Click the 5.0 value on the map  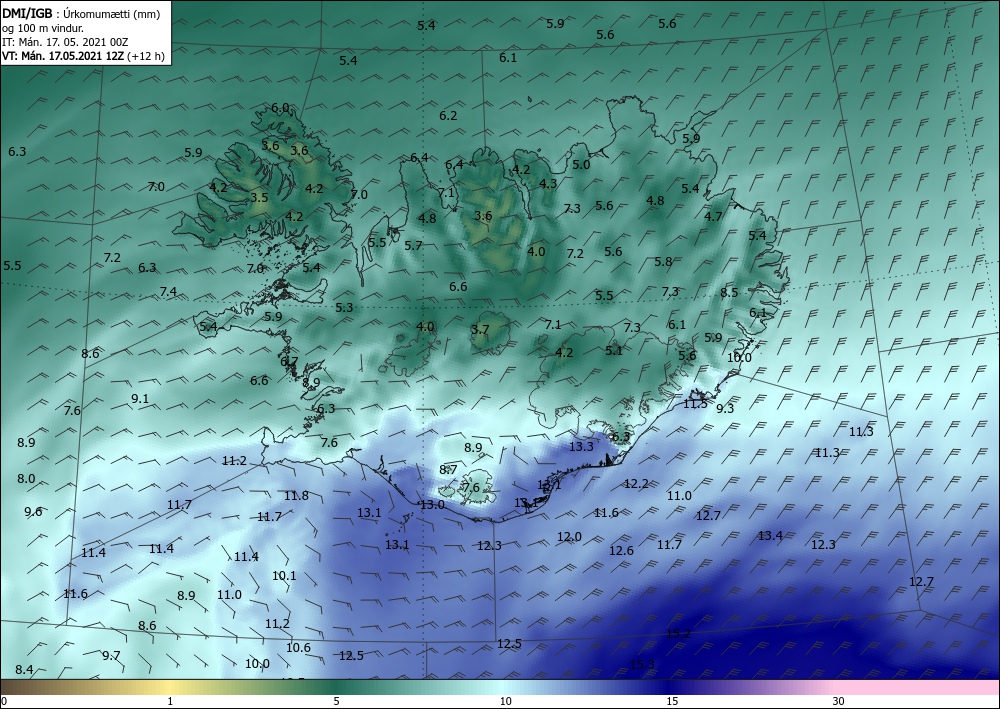581,164
